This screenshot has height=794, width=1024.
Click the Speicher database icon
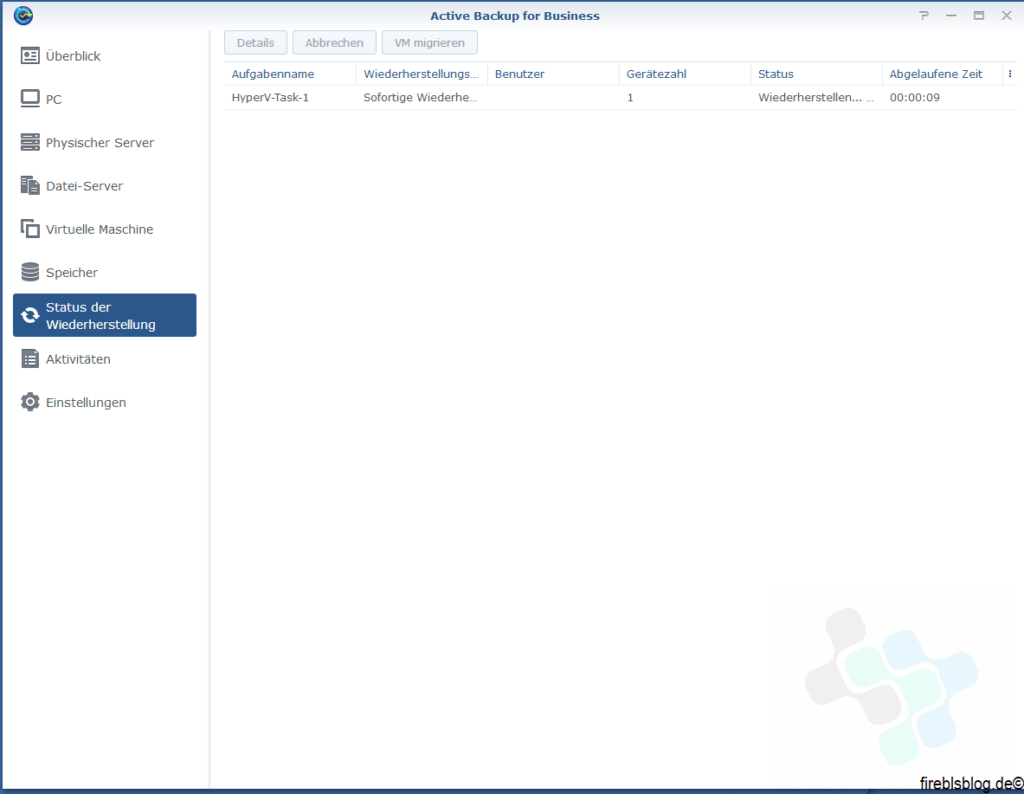point(30,272)
